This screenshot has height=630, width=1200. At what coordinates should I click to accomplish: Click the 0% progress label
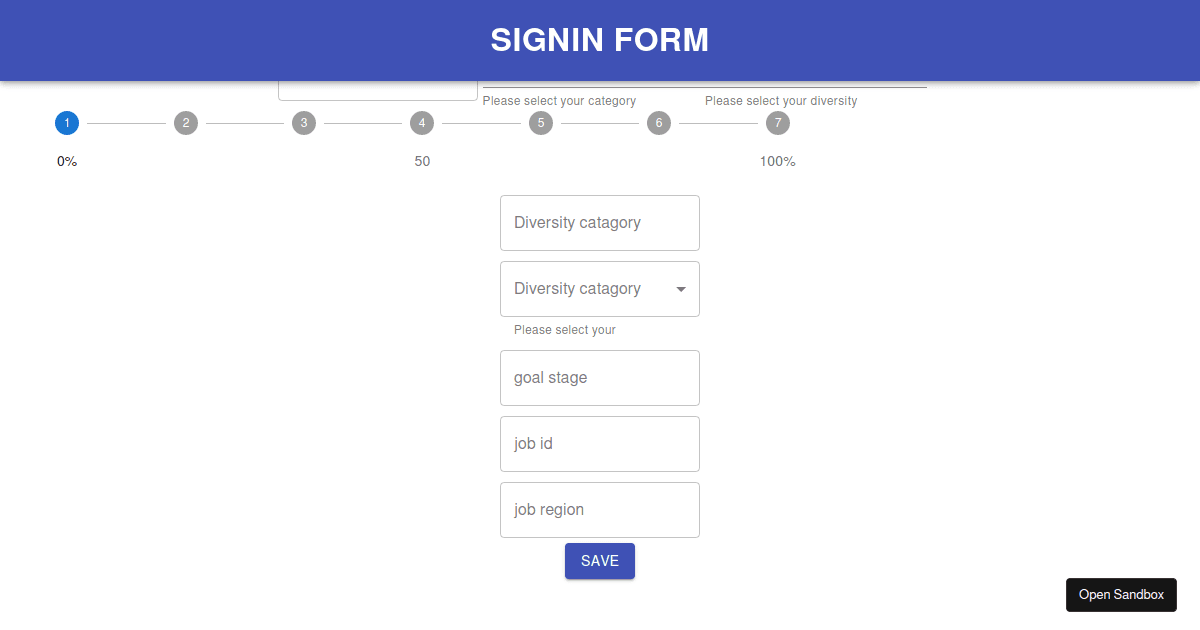click(66, 160)
